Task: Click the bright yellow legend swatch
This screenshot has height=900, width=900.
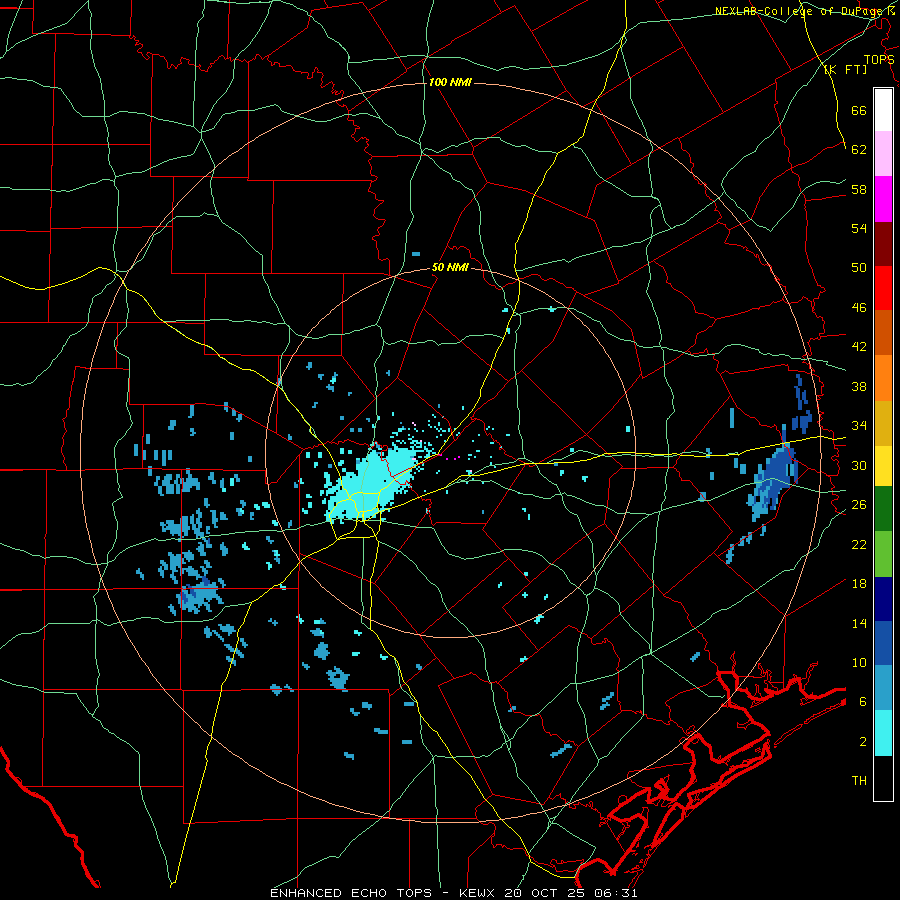Action: [x=883, y=465]
